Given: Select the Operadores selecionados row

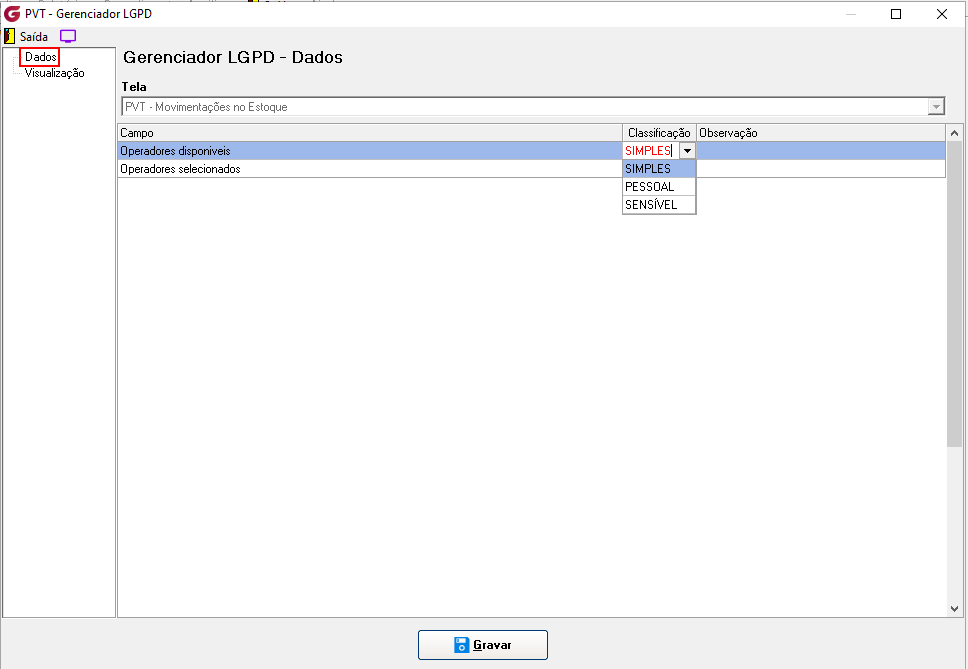Looking at the screenshot, I should pos(532,168).
